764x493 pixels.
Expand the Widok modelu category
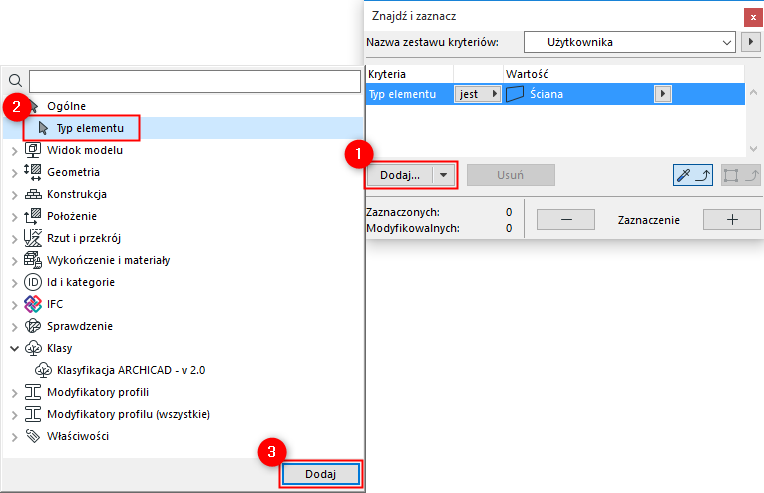(15, 151)
